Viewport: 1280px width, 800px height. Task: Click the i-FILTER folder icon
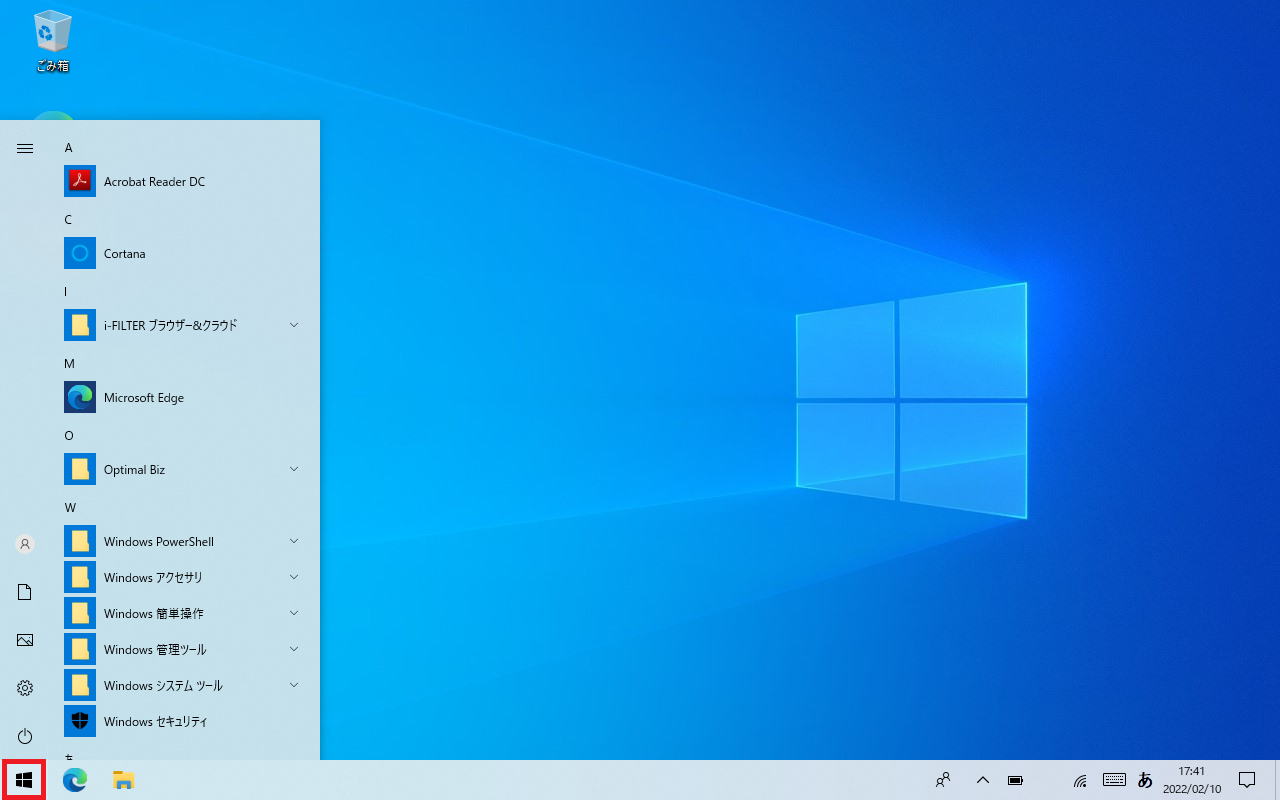pyautogui.click(x=80, y=326)
